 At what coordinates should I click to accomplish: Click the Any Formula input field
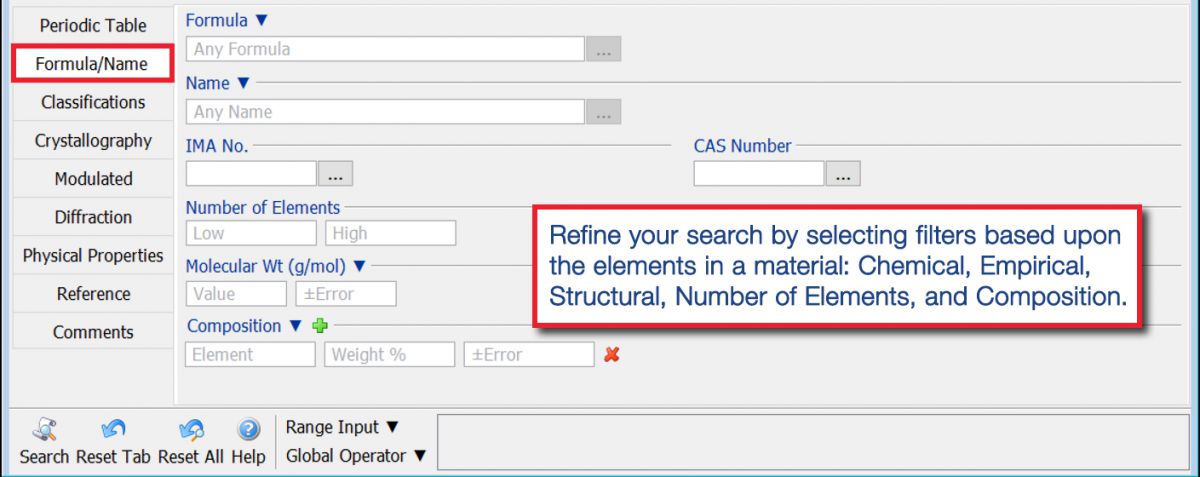(x=385, y=49)
